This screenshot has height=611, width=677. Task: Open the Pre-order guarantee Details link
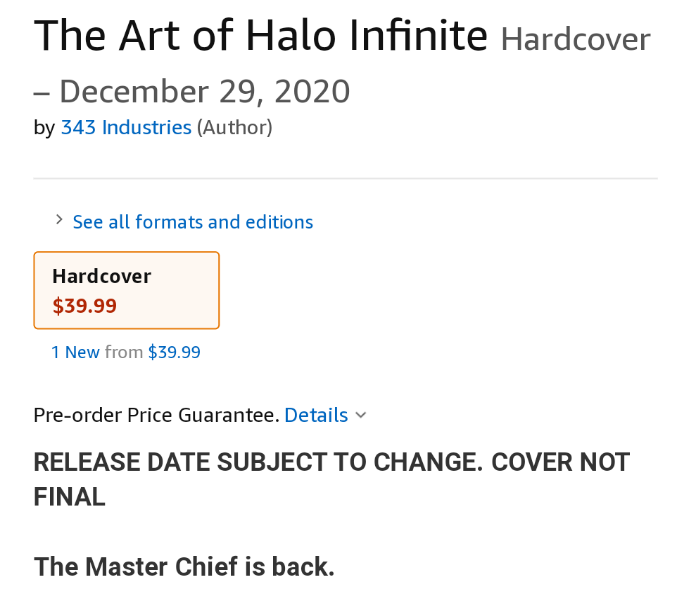[316, 415]
